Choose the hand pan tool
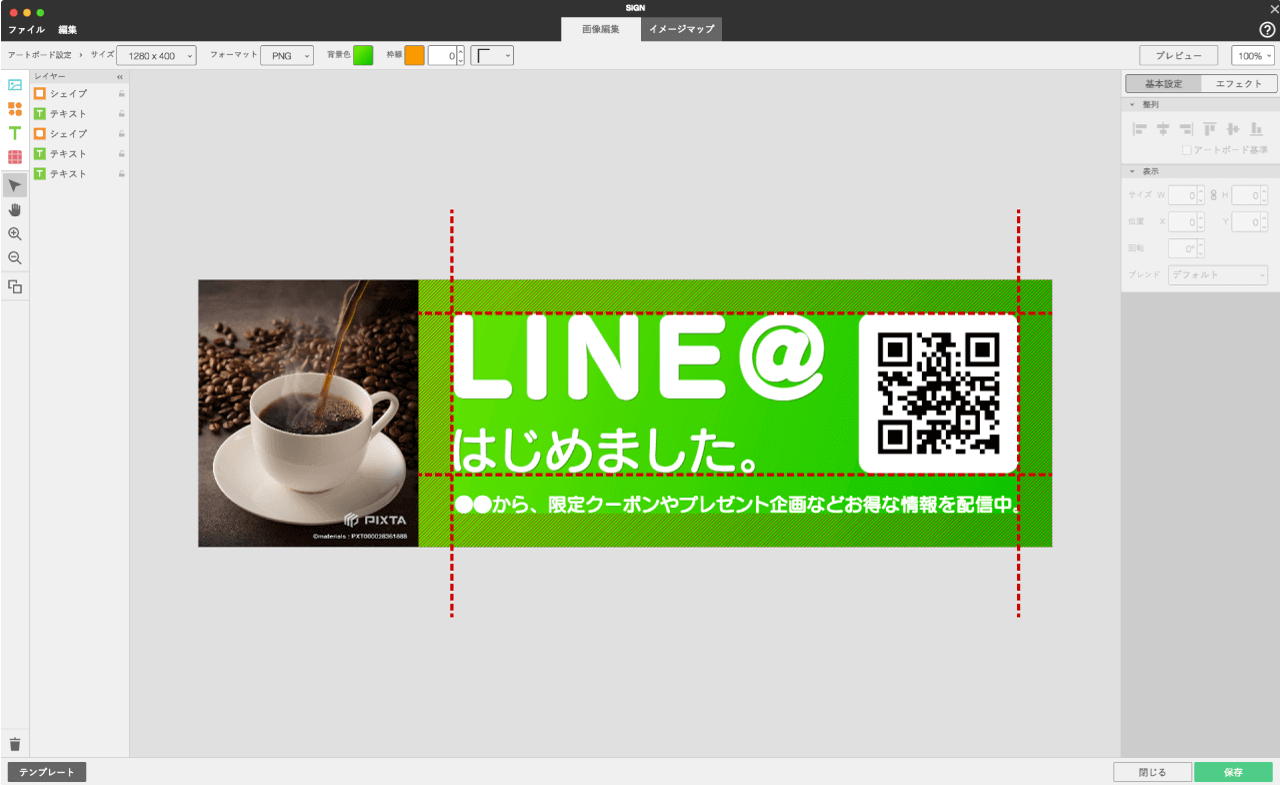Viewport: 1280px width, 785px height. tap(15, 210)
